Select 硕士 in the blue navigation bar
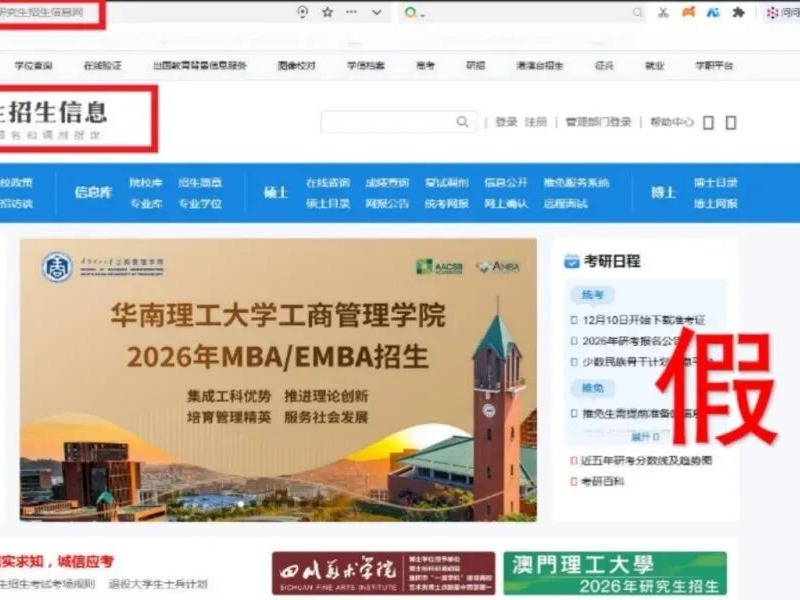The height and width of the screenshot is (600, 800). coord(276,192)
